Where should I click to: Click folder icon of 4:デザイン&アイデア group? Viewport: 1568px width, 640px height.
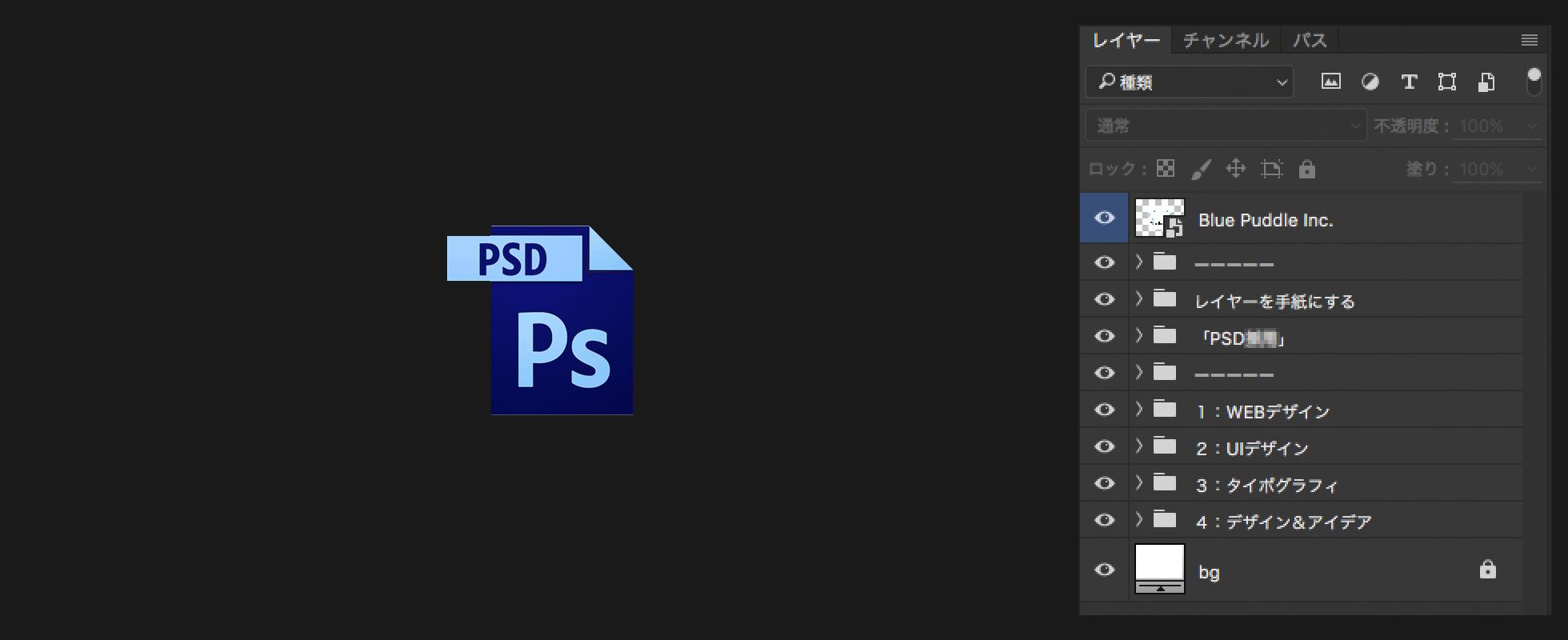pyautogui.click(x=1165, y=520)
